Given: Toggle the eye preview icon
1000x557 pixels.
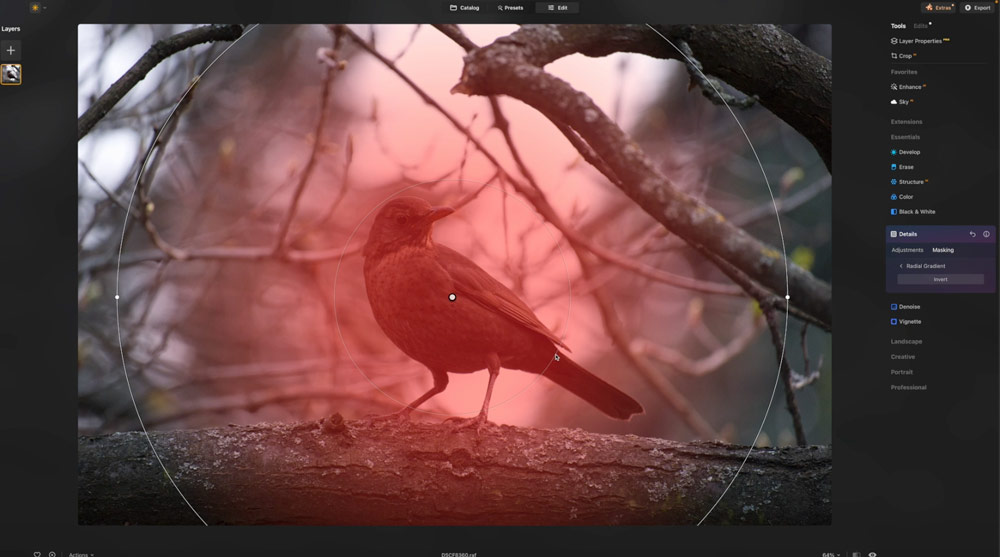Looking at the screenshot, I should coord(872,554).
